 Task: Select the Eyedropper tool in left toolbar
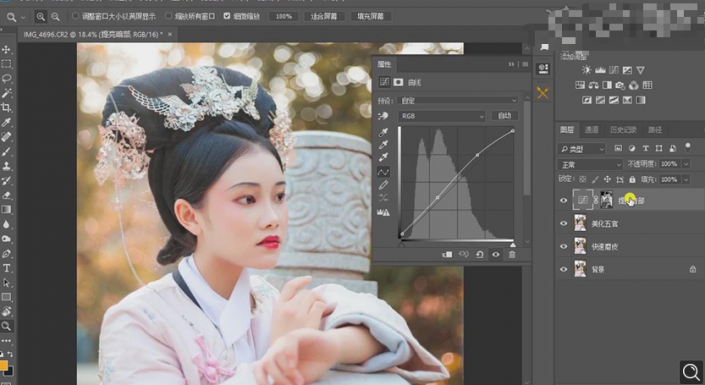tap(6, 122)
